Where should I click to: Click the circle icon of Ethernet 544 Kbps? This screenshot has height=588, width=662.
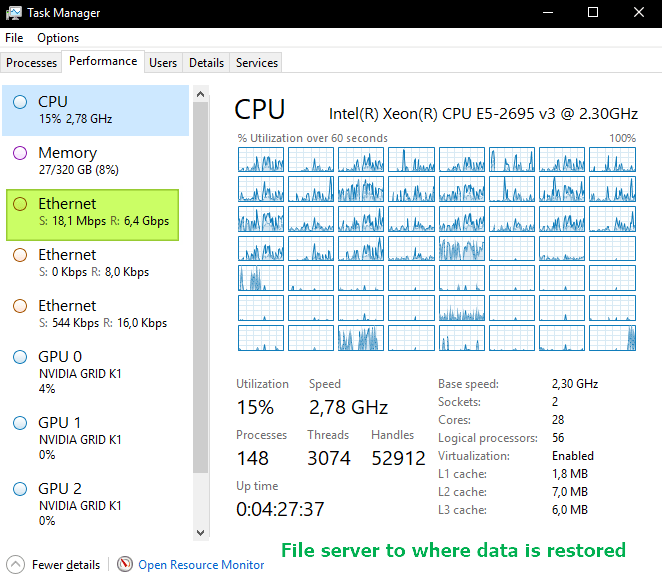pos(20,306)
